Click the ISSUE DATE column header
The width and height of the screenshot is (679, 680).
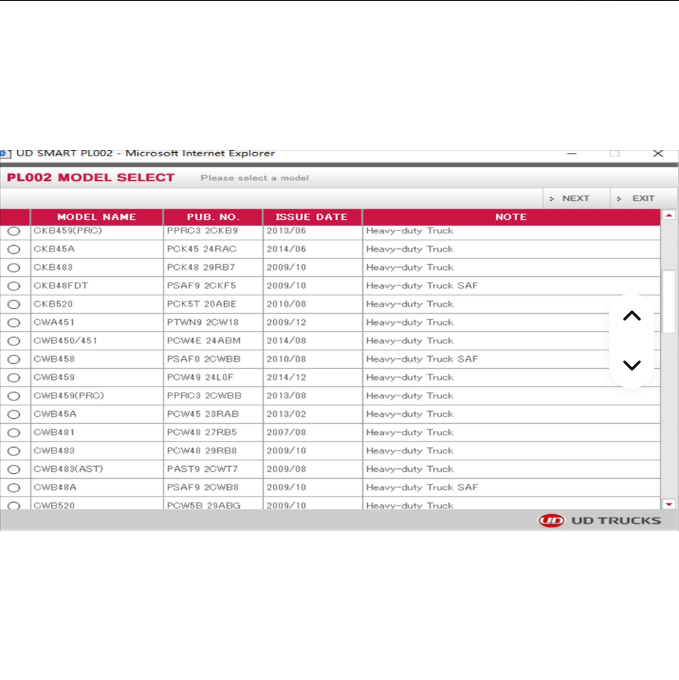pos(312,217)
